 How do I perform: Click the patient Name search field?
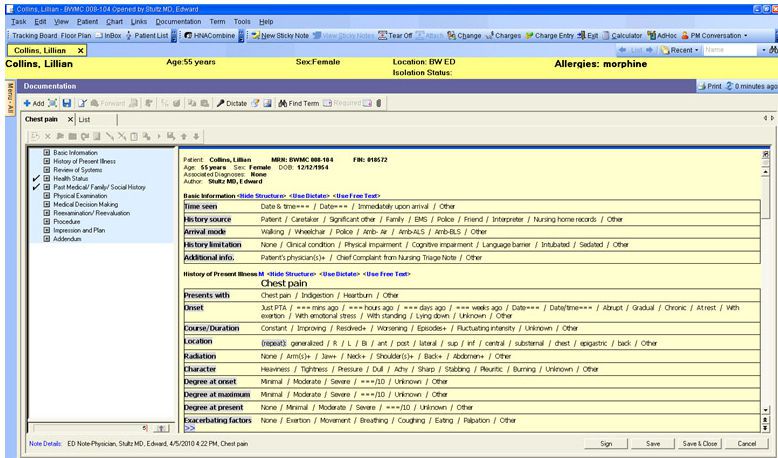click(x=726, y=49)
